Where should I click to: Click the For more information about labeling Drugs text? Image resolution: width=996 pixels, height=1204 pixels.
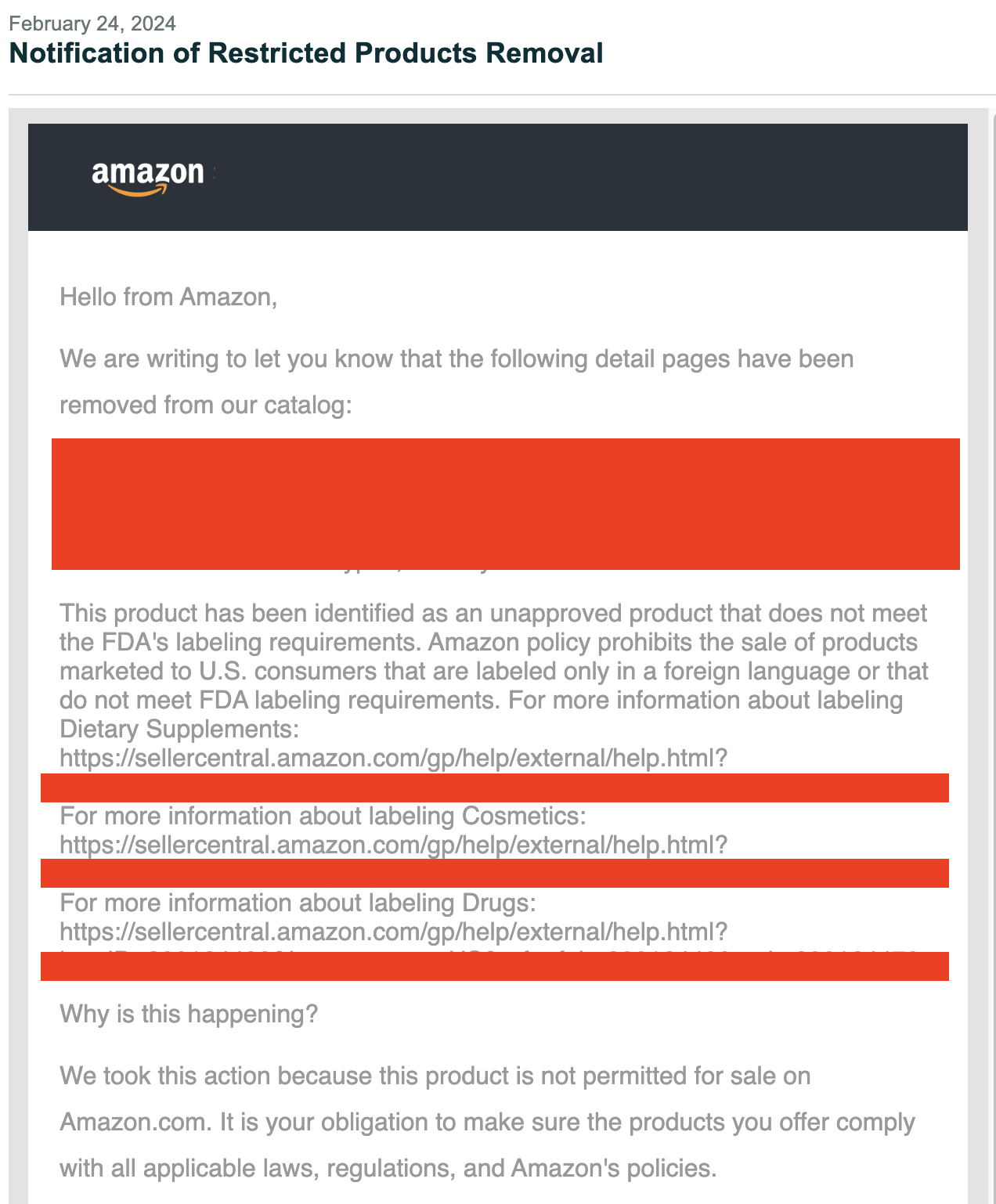298,903
